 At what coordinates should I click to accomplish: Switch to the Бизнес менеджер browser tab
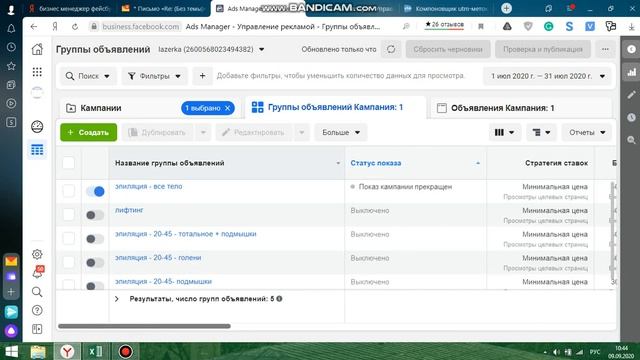coord(70,8)
